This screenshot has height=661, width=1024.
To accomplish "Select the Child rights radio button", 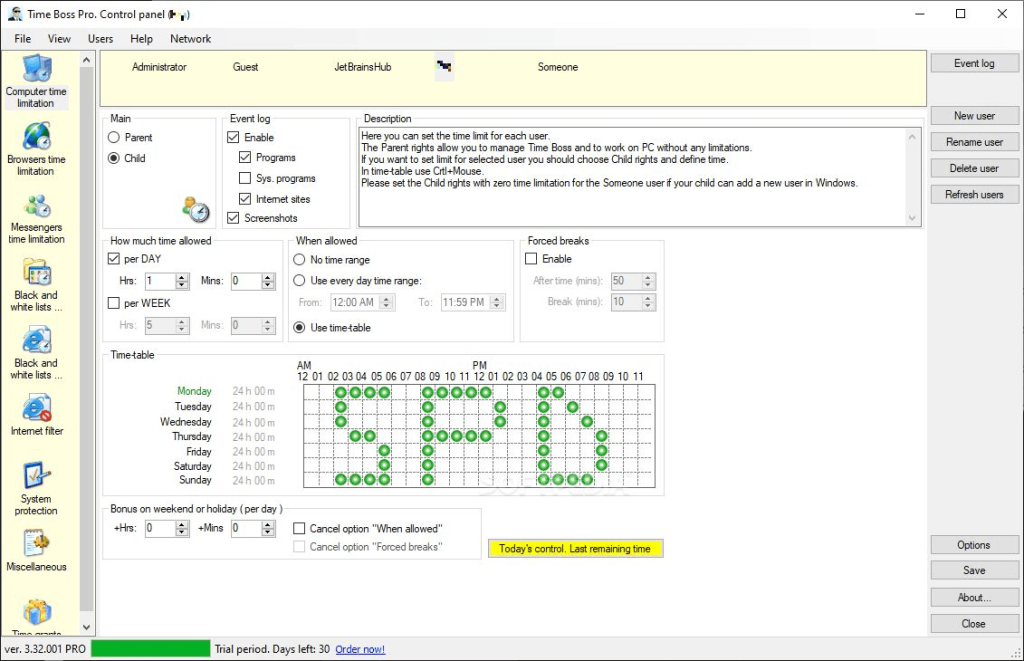I will click(x=114, y=158).
